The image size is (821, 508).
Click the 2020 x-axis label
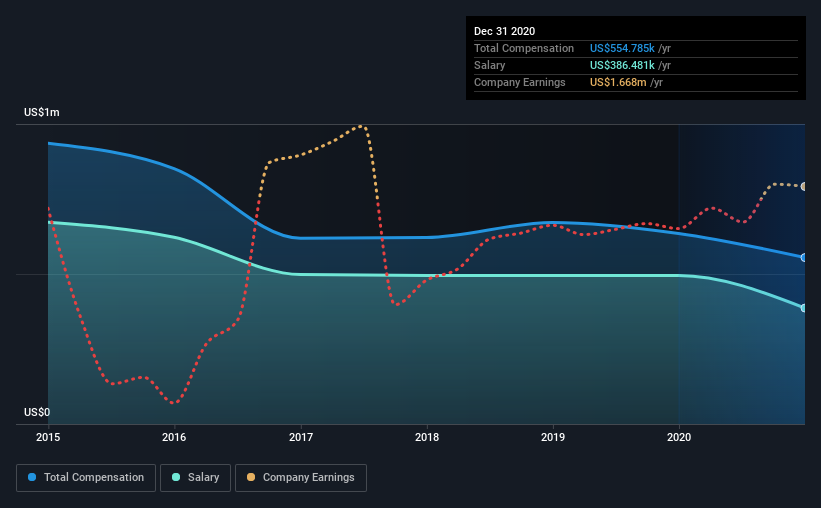click(x=679, y=437)
